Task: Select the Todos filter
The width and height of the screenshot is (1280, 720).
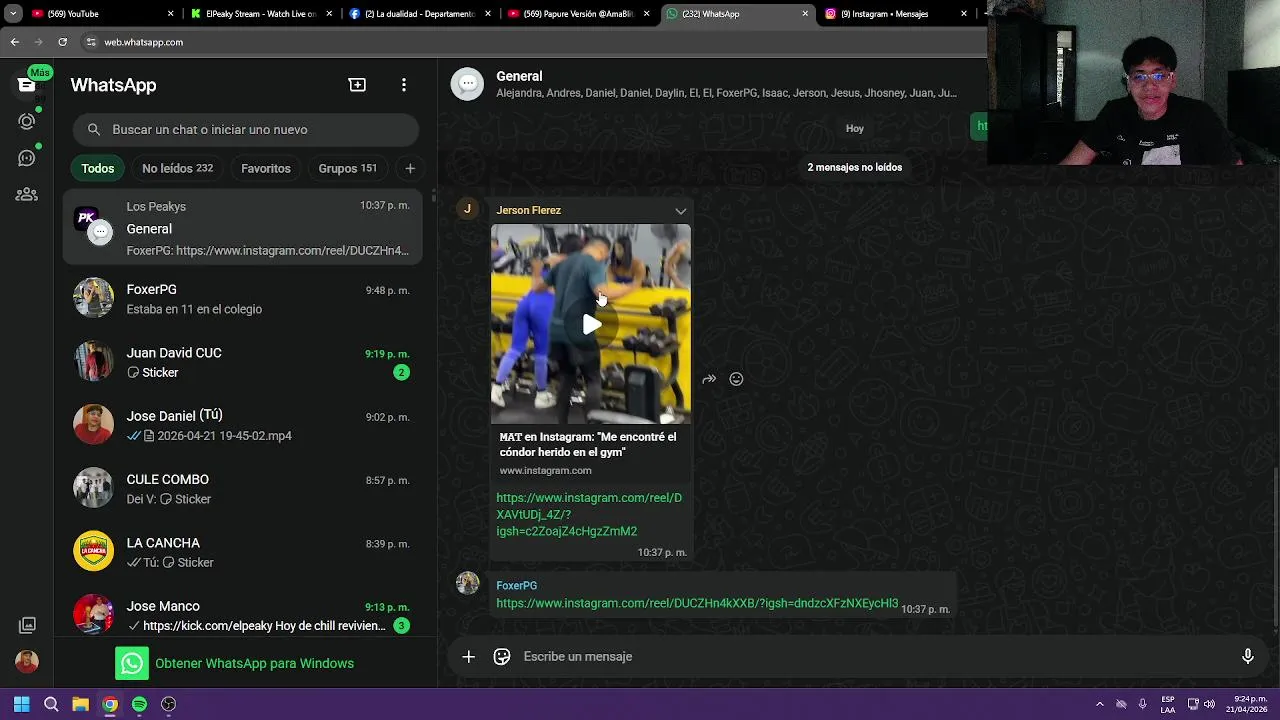Action: pos(97,168)
